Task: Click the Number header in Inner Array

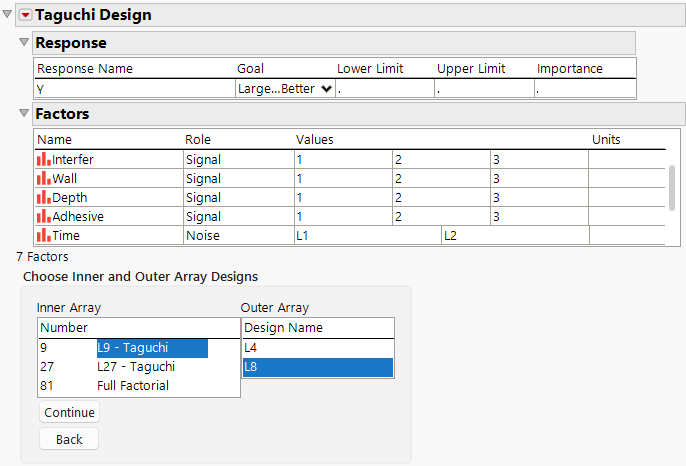Action: click(x=64, y=328)
